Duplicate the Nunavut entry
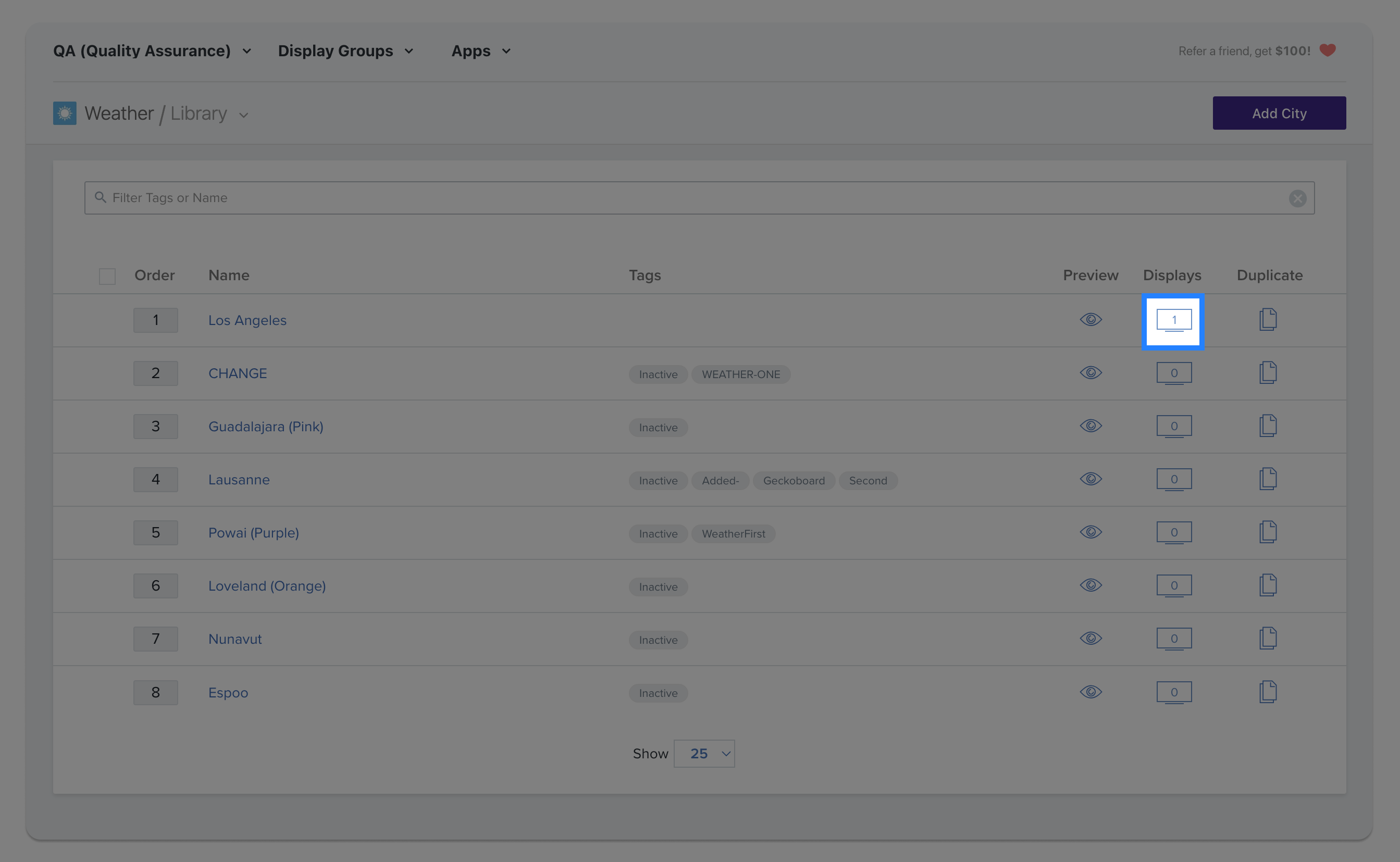 coord(1268,638)
